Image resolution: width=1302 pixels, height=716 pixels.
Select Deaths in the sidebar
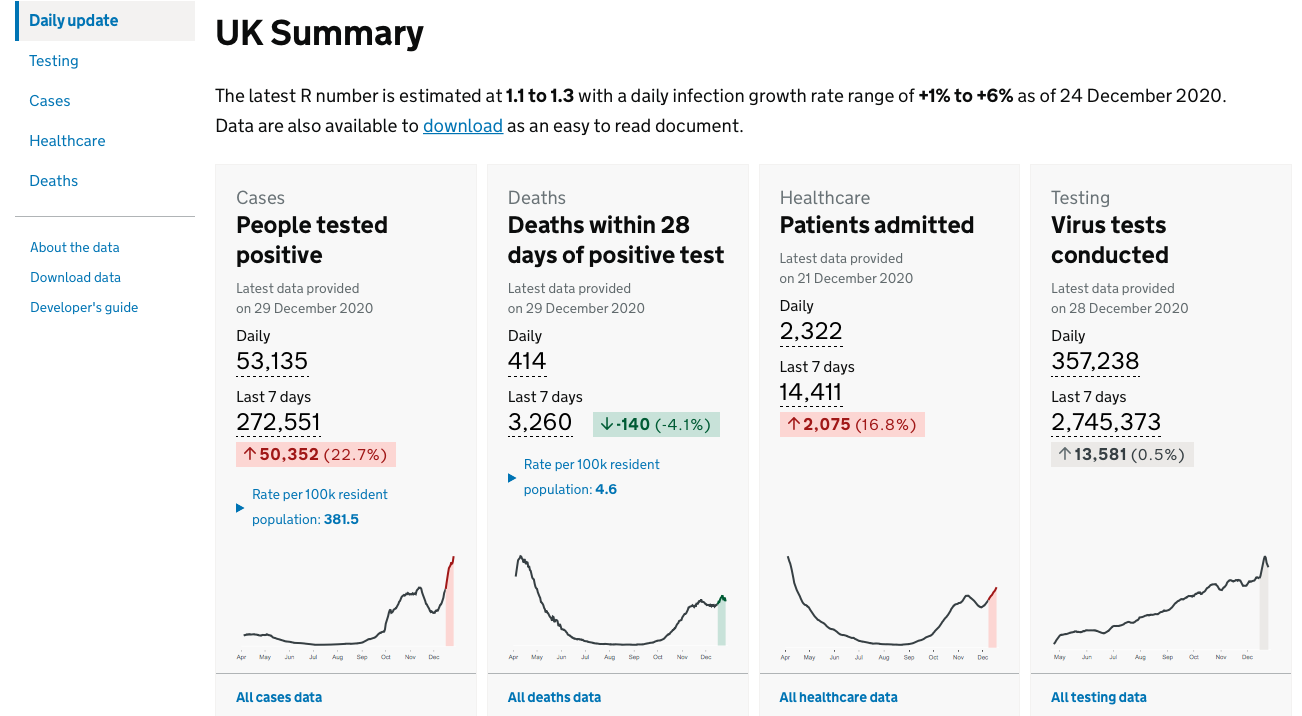pyautogui.click(x=54, y=181)
